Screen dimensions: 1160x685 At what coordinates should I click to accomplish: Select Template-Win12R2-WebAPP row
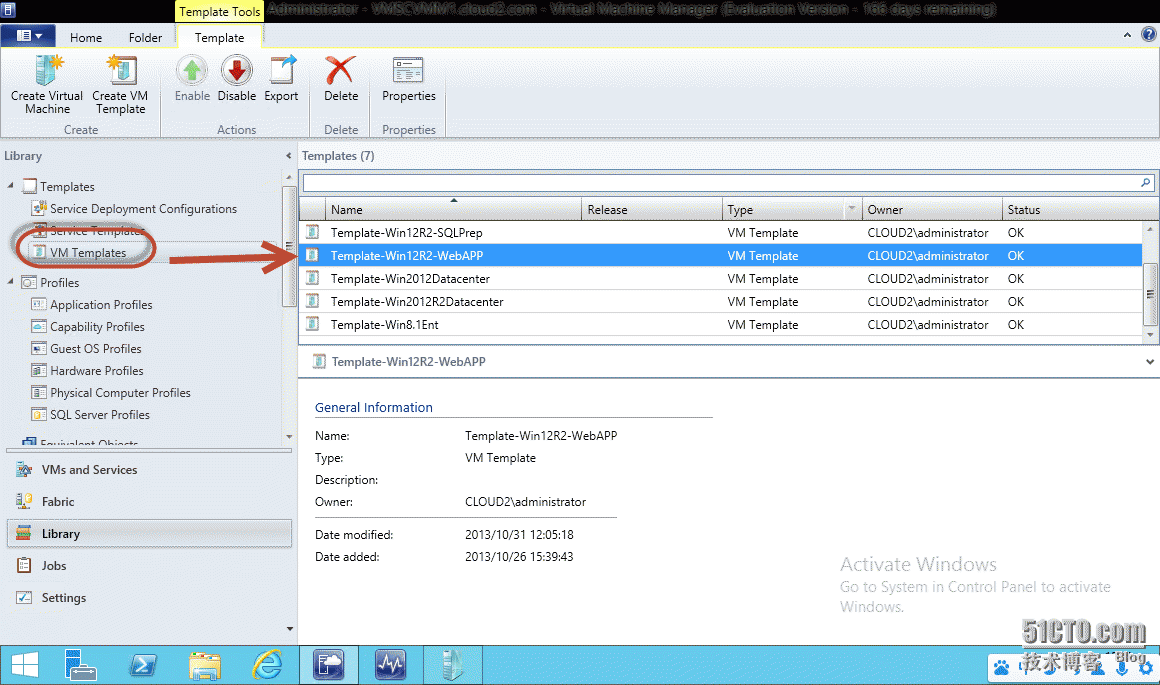[721, 255]
